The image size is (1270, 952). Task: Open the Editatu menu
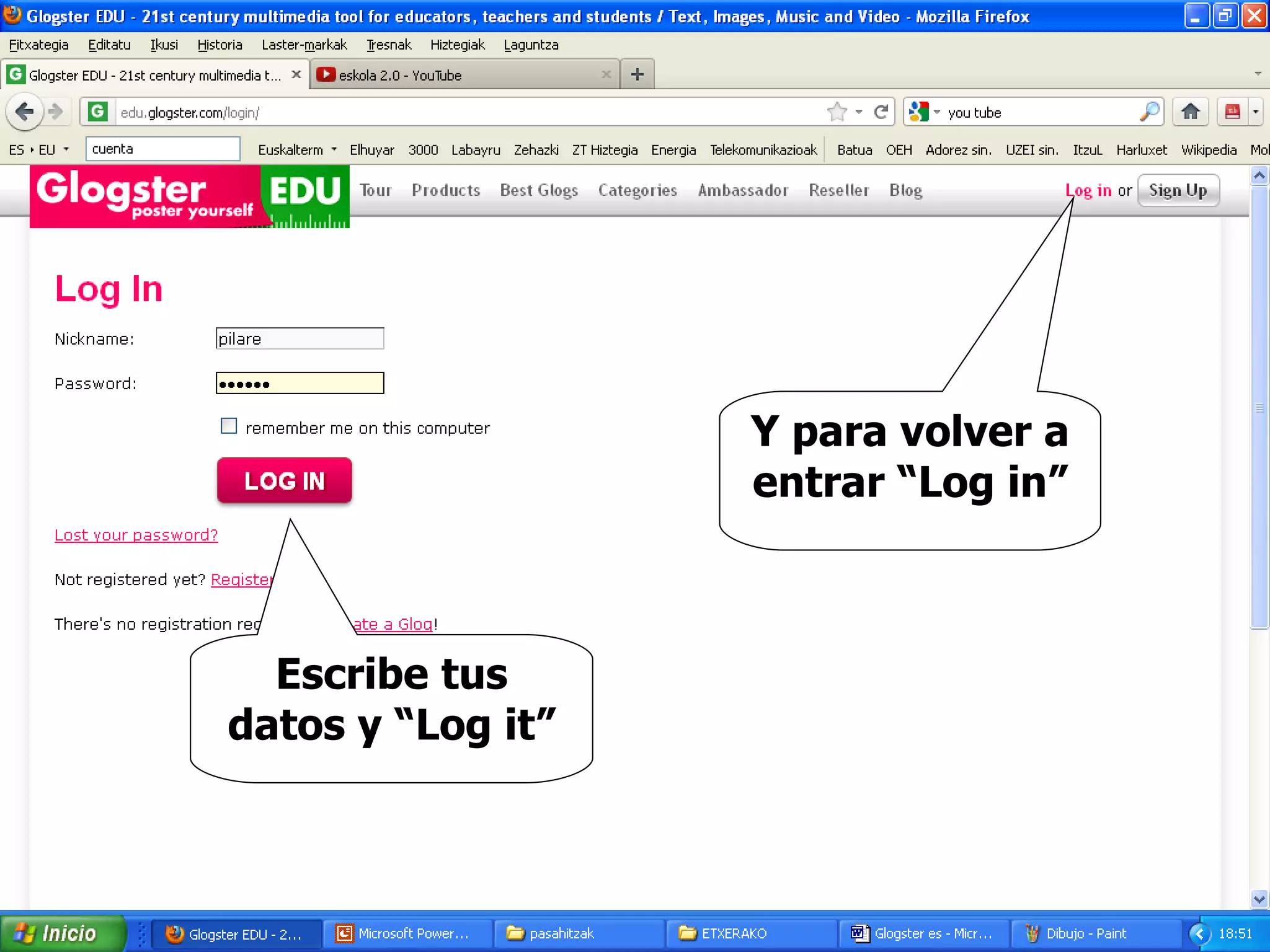pyautogui.click(x=109, y=45)
